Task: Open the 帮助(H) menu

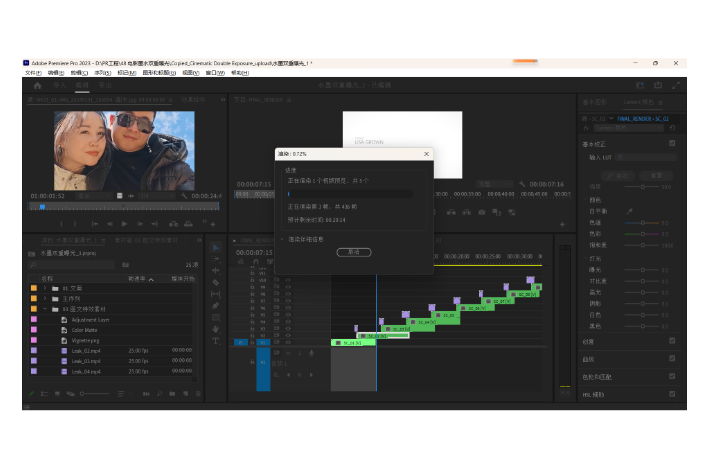Action: pos(240,73)
